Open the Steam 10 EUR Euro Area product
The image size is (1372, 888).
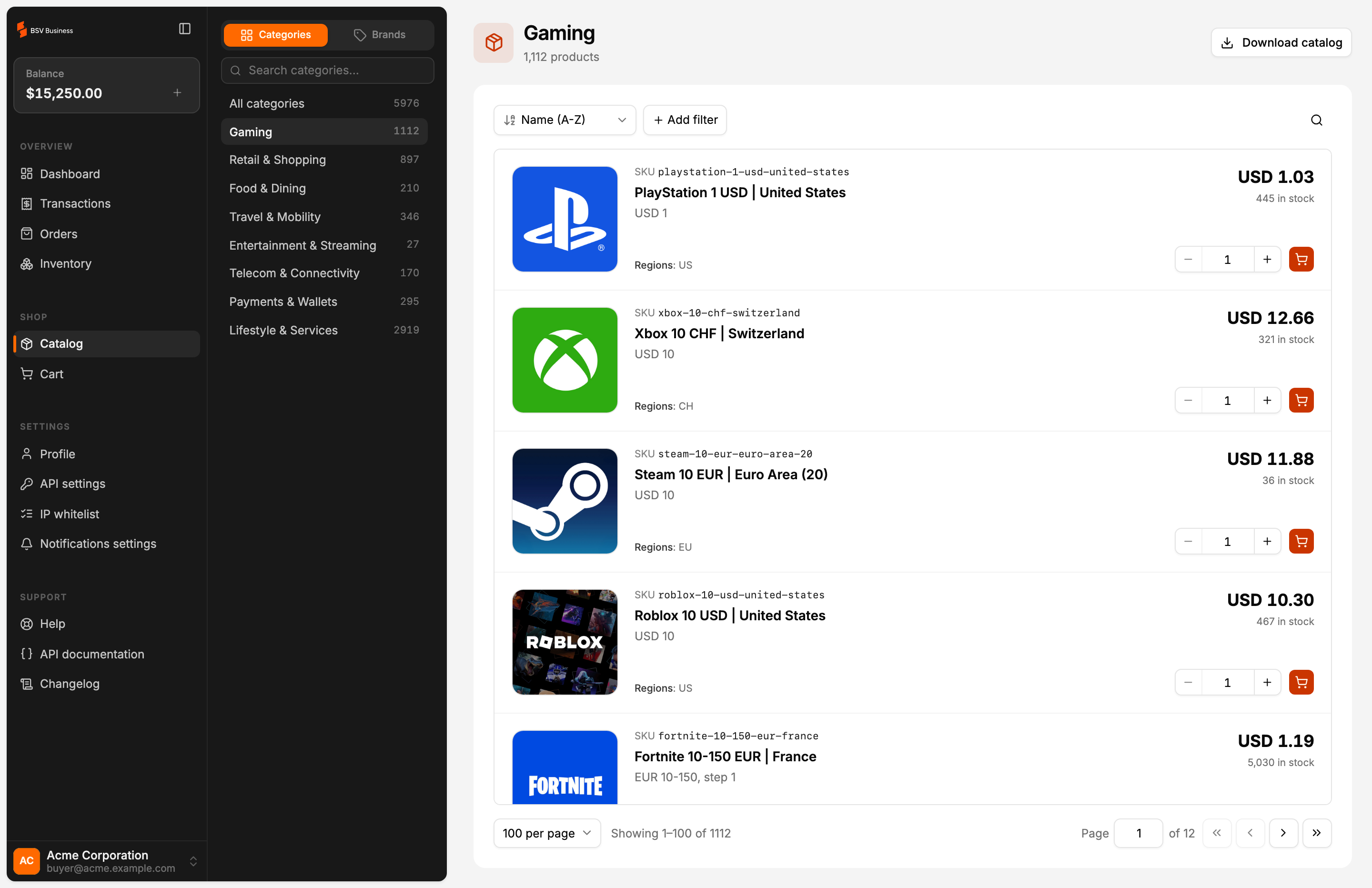(731, 474)
